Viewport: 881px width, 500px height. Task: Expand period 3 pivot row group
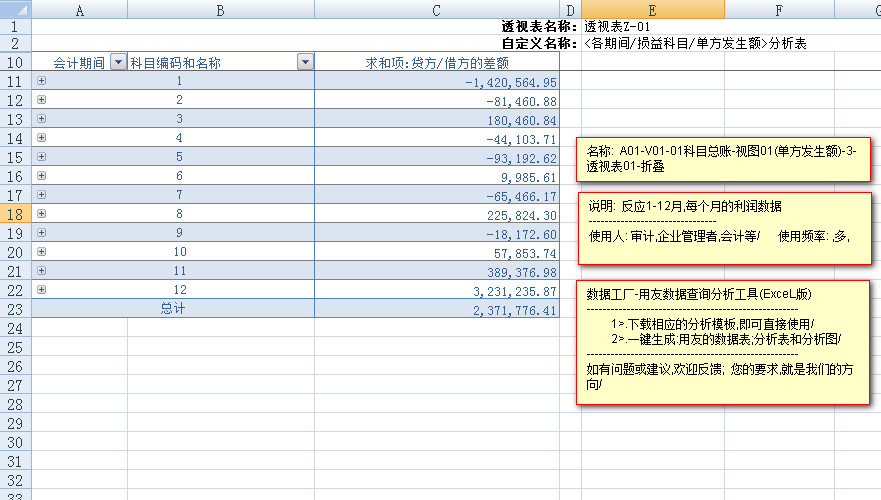point(41,119)
